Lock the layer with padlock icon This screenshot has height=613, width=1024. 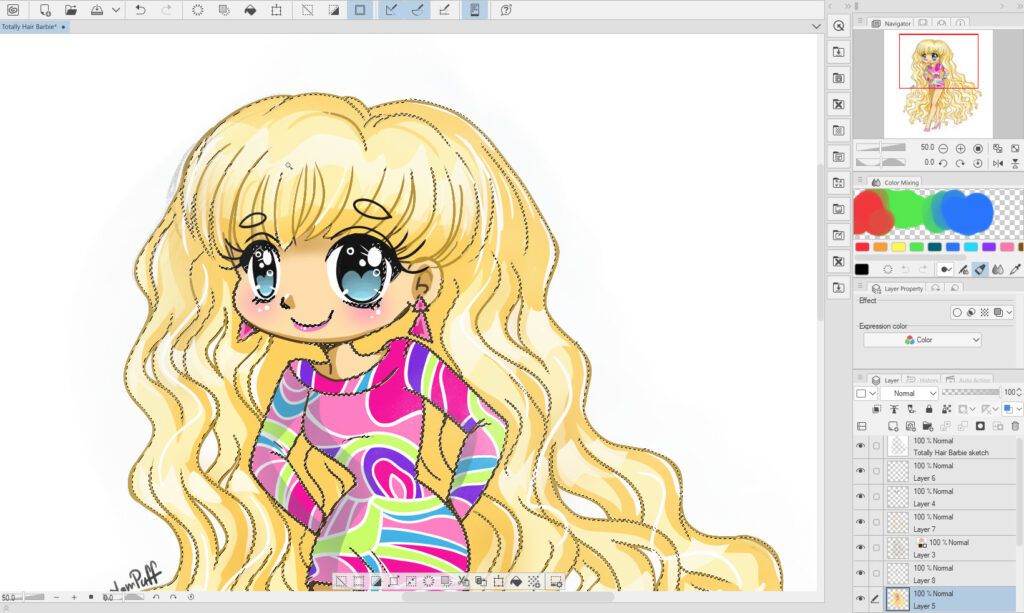point(929,409)
